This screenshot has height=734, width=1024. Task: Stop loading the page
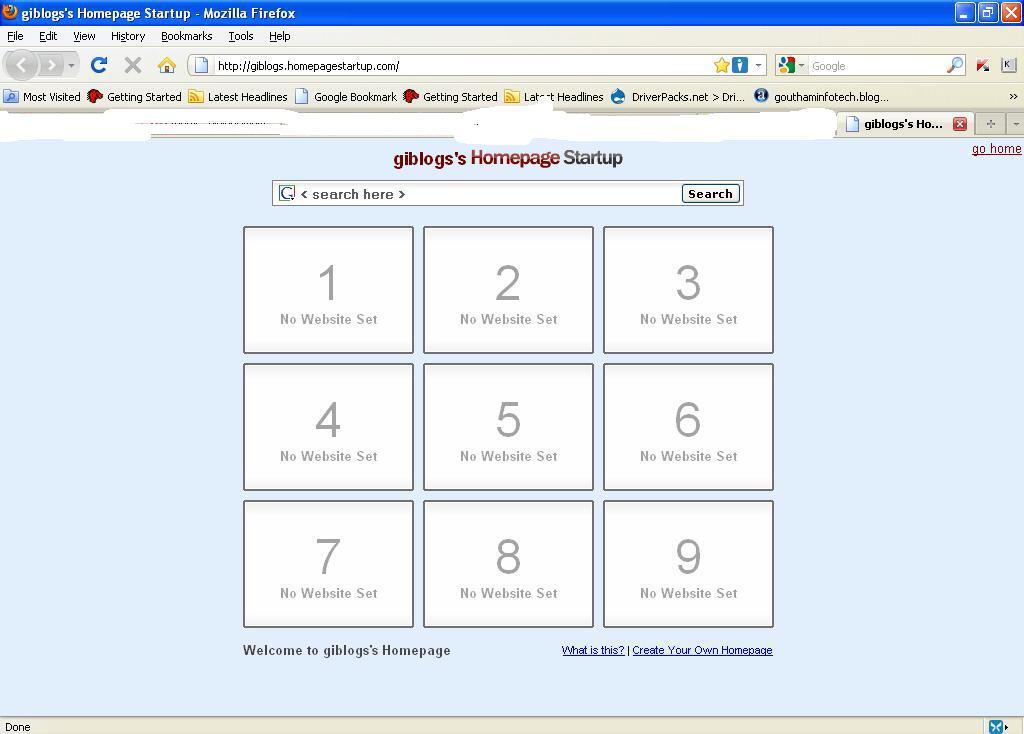(x=132, y=64)
